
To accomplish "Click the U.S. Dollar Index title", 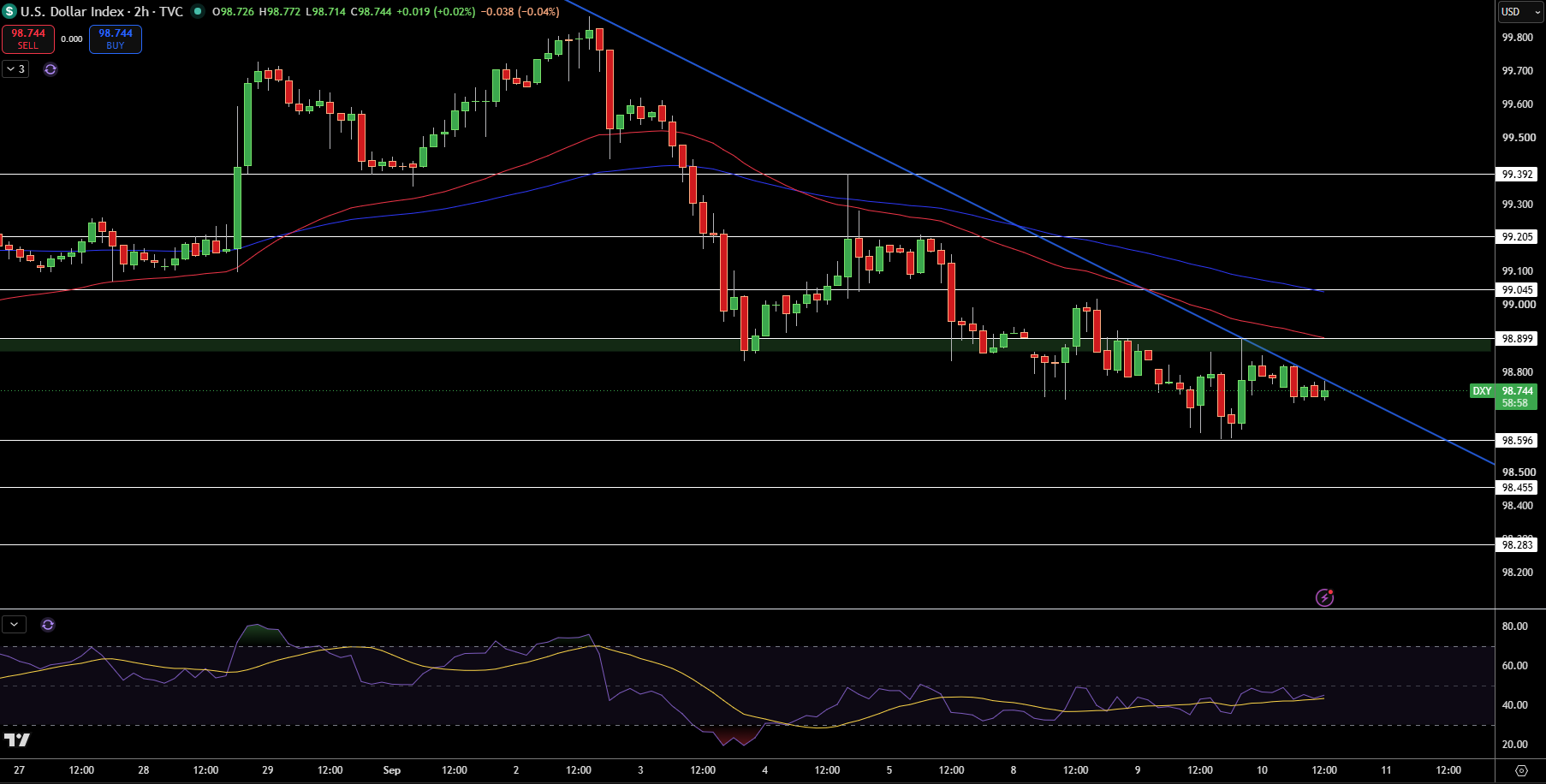I will coord(72,12).
